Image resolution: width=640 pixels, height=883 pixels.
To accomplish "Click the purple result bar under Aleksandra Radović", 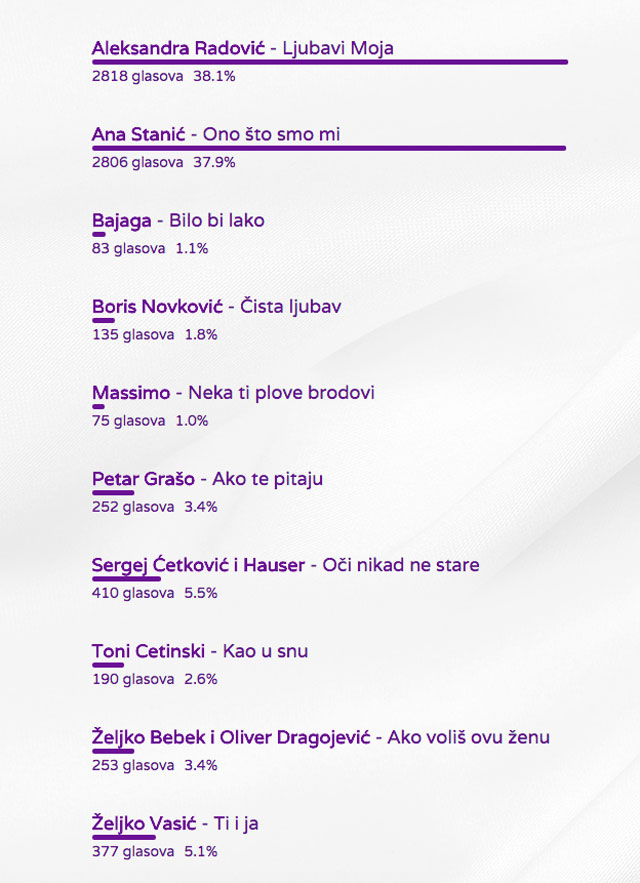I will [329, 62].
